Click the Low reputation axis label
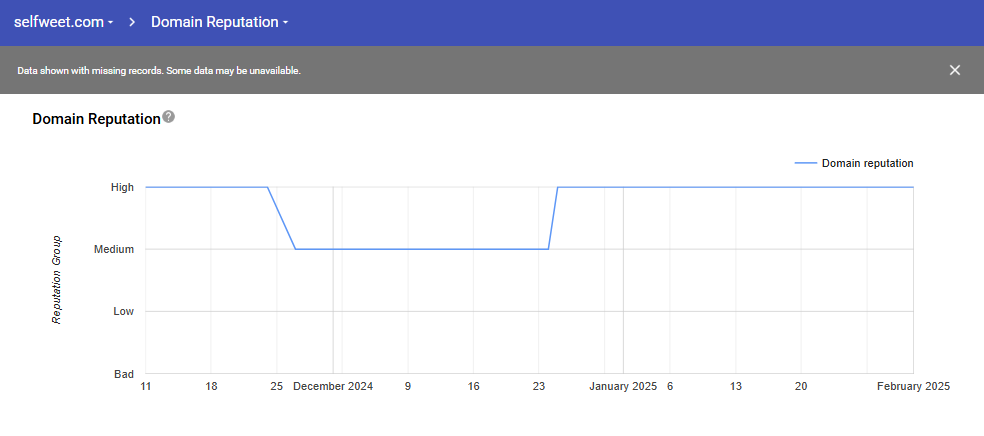984x436 pixels. pos(123,312)
